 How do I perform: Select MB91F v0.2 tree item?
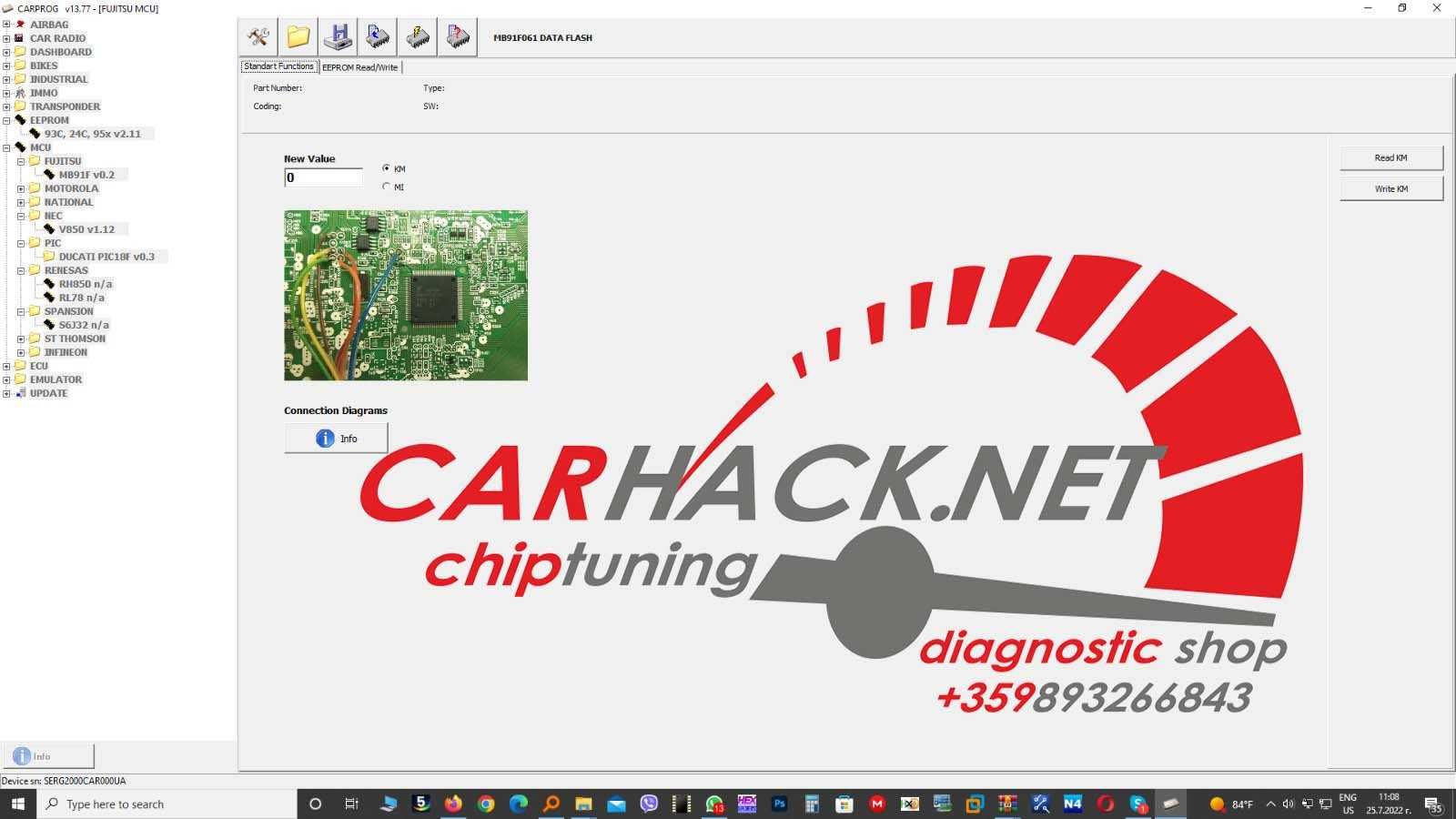pyautogui.click(x=86, y=175)
